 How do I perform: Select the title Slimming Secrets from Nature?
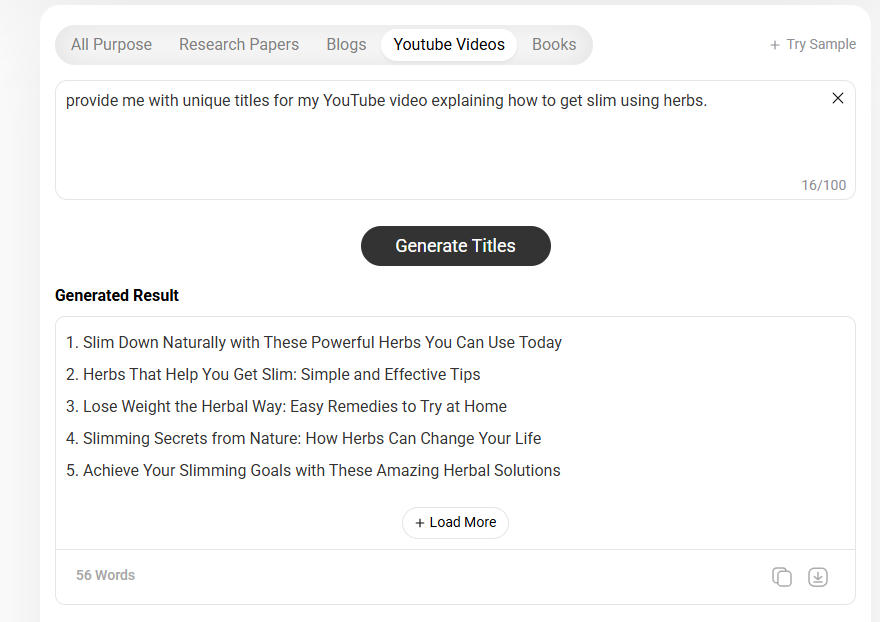point(311,438)
